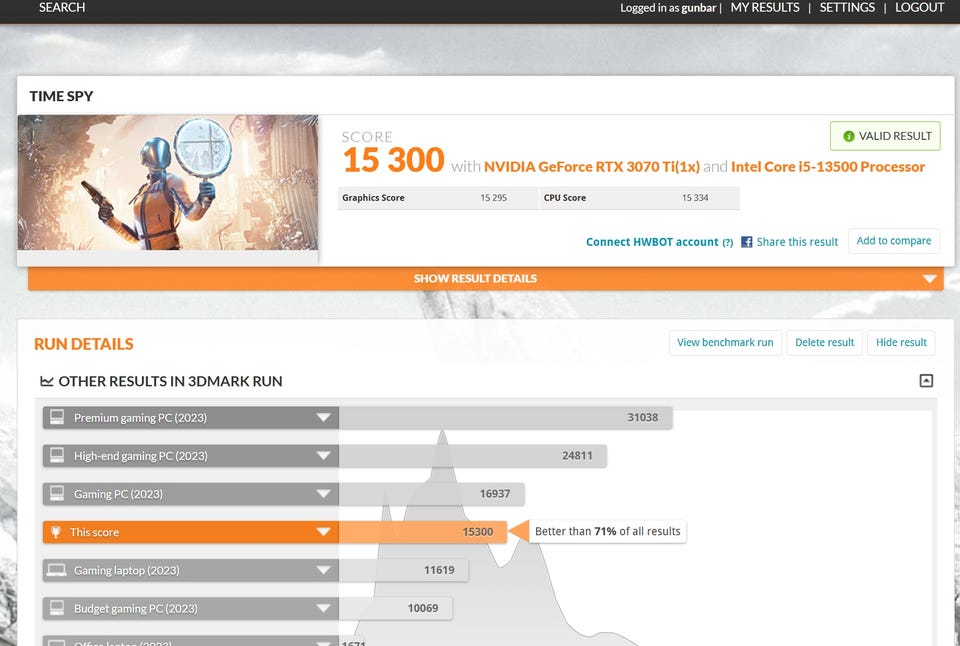
Task: Open the Search menu item
Action: coord(62,8)
